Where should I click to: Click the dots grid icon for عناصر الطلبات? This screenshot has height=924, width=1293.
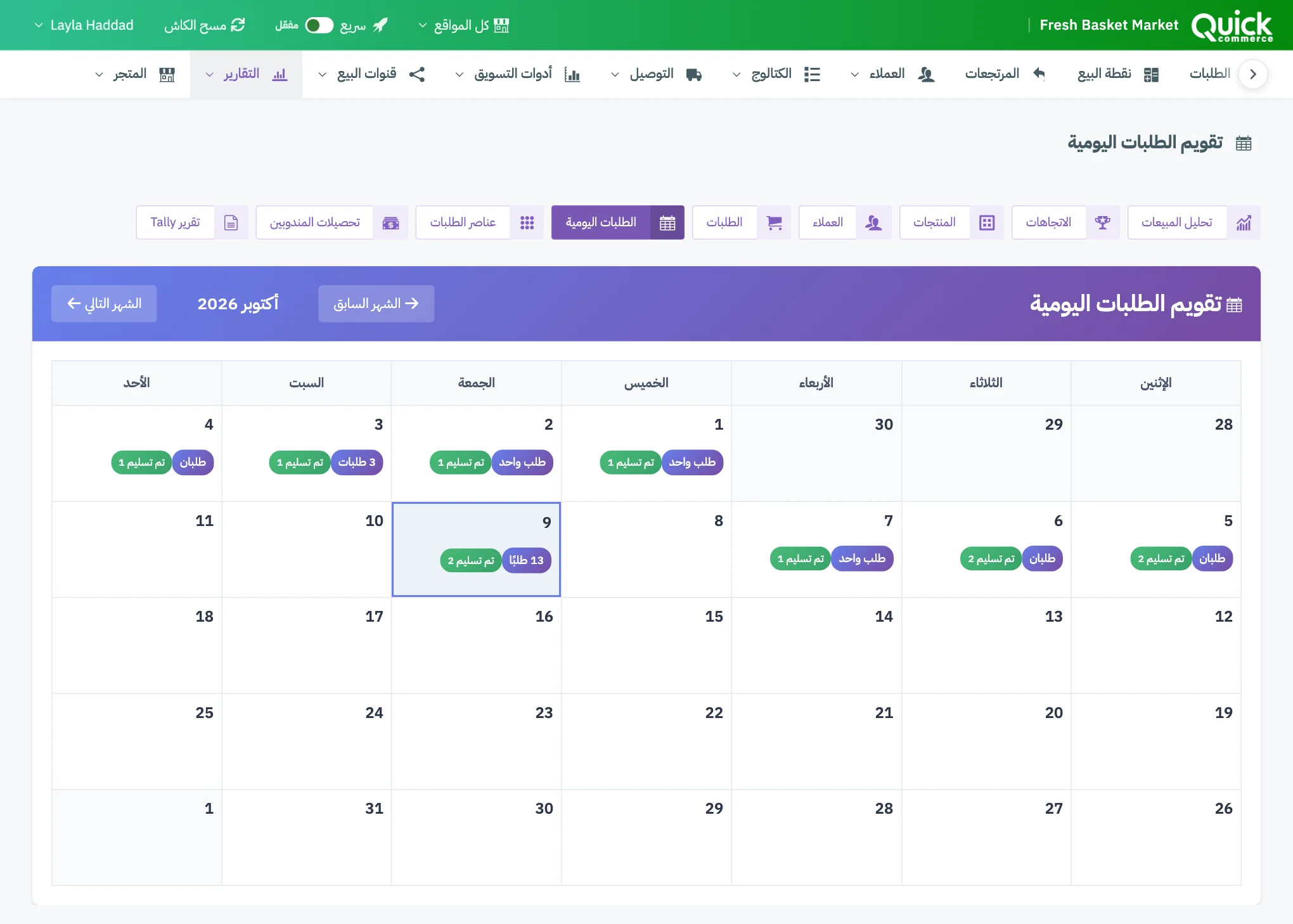[x=527, y=222]
